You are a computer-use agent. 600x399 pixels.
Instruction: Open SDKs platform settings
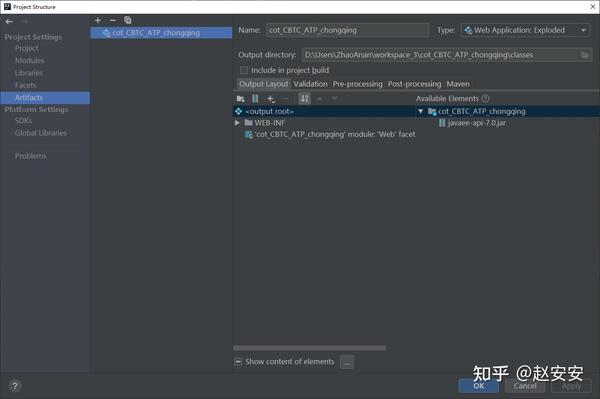(x=23, y=121)
